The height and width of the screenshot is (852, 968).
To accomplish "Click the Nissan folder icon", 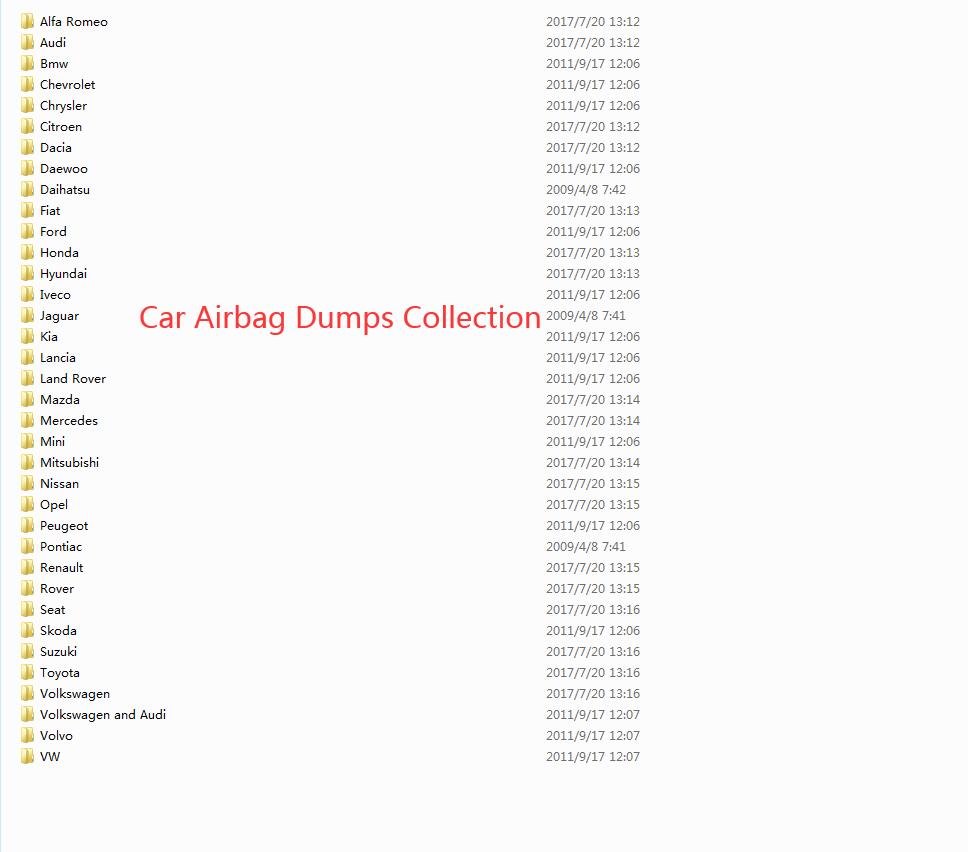I will (x=27, y=483).
